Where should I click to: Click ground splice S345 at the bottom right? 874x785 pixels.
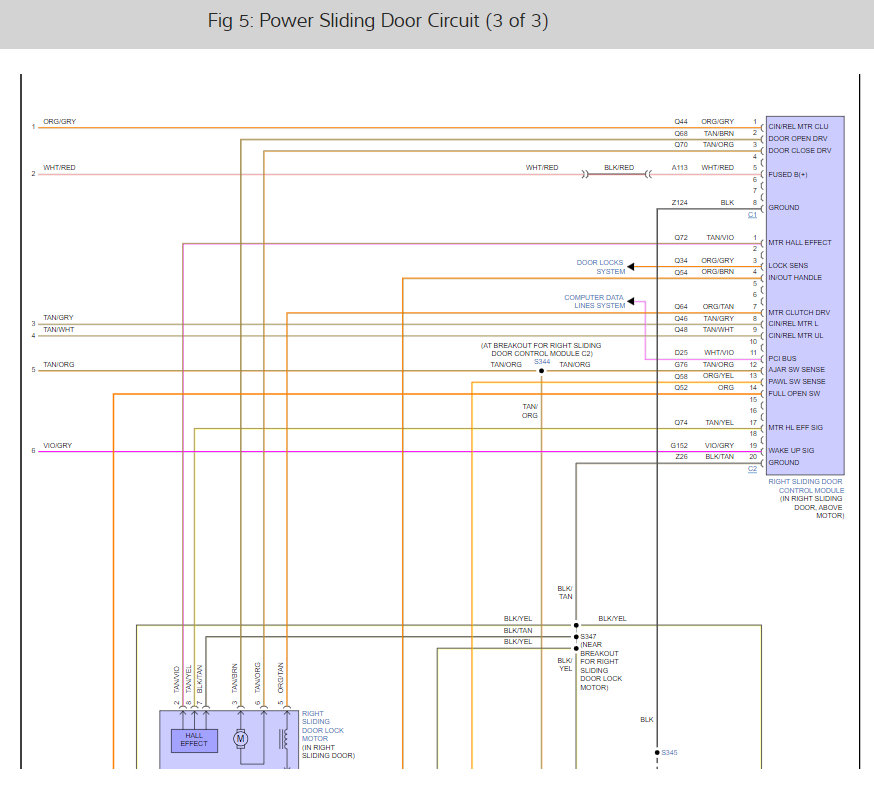[x=655, y=752]
